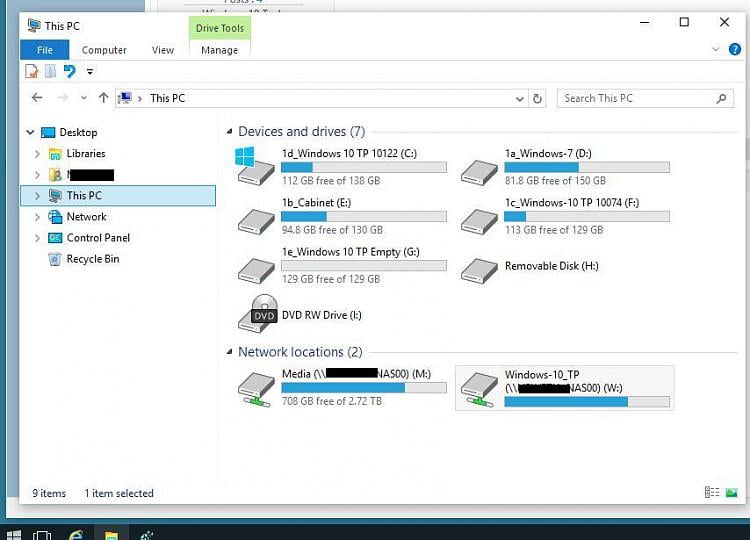Expand the Network tree node
The width and height of the screenshot is (750, 540).
pyautogui.click(x=37, y=217)
